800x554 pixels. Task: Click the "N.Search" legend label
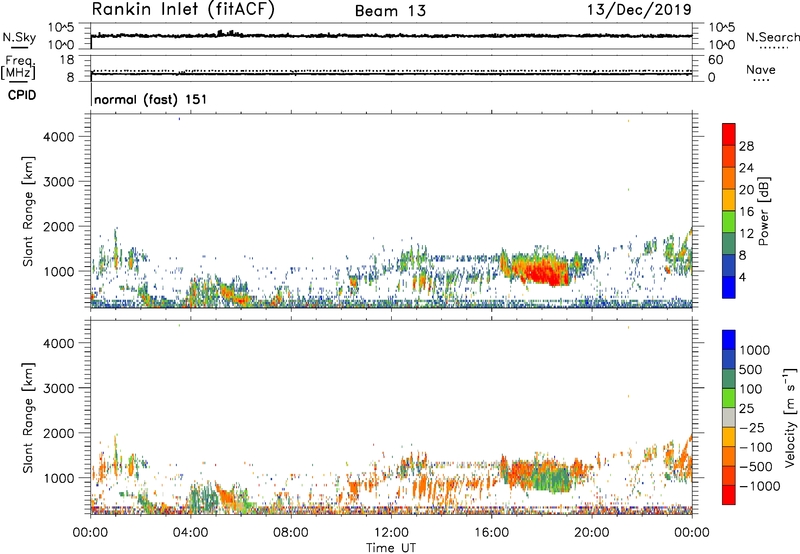click(772, 37)
